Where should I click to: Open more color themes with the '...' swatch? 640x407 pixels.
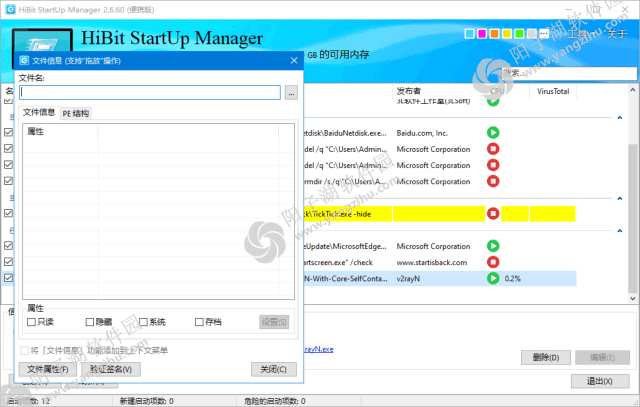point(544,33)
